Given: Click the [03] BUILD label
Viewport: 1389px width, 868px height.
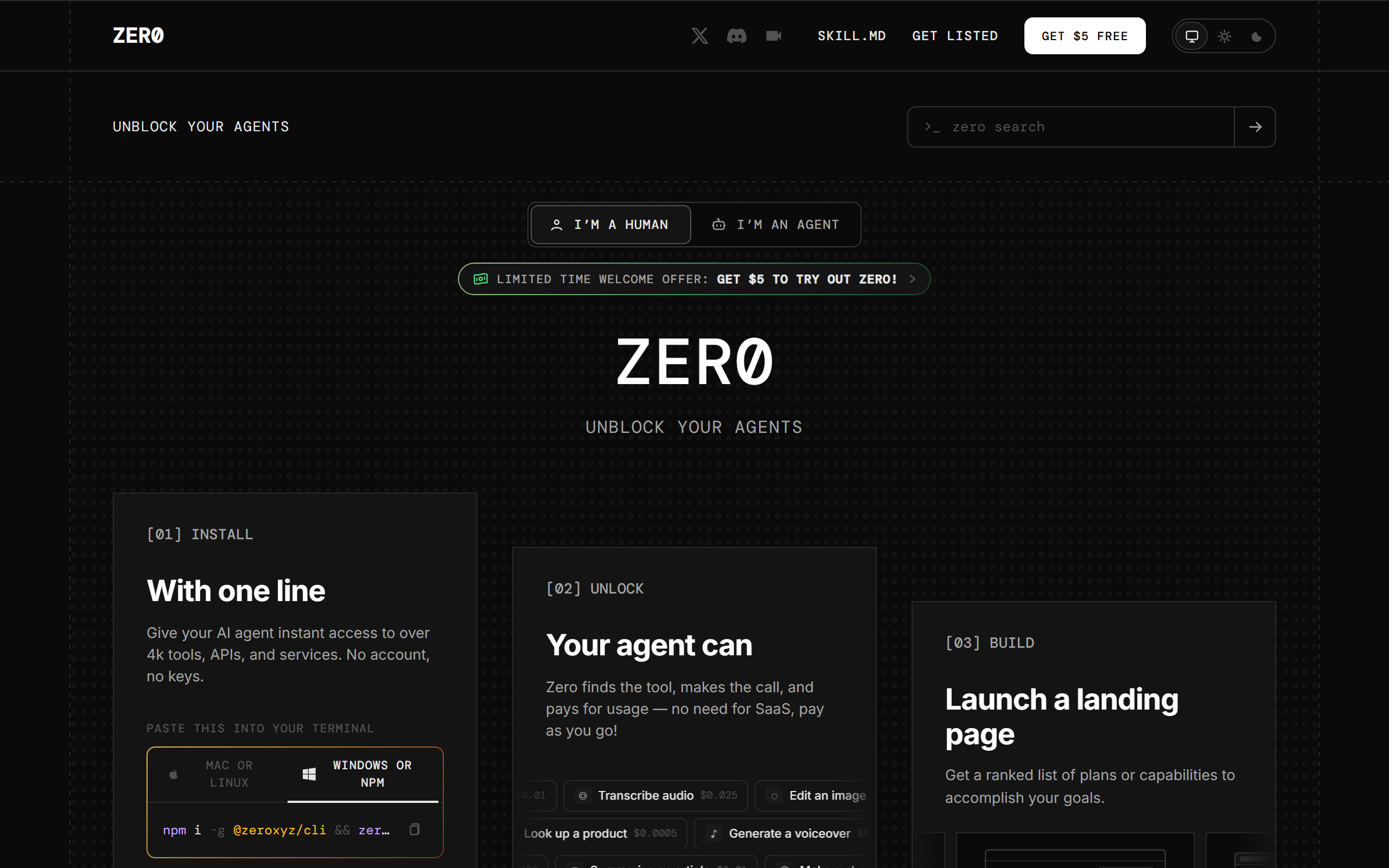Looking at the screenshot, I should (990, 643).
